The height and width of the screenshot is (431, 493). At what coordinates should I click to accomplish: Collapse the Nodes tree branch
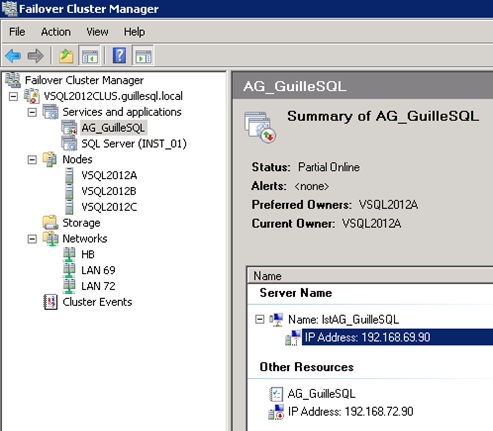(x=32, y=160)
